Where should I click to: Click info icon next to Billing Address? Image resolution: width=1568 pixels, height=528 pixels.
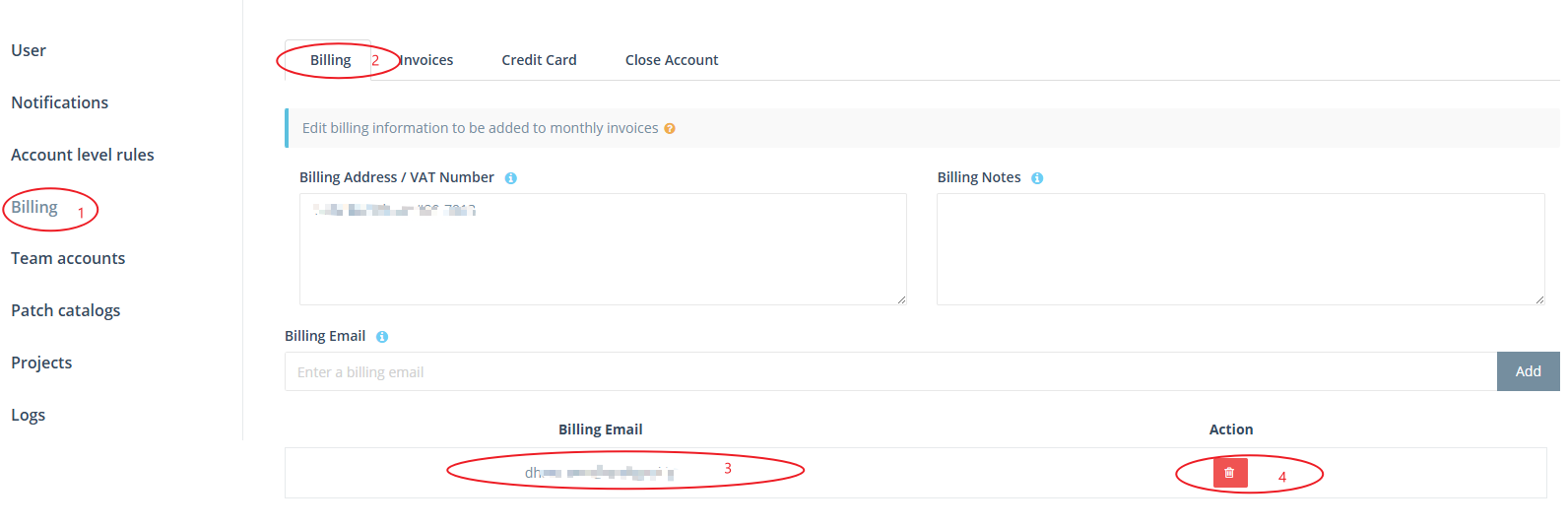(511, 178)
